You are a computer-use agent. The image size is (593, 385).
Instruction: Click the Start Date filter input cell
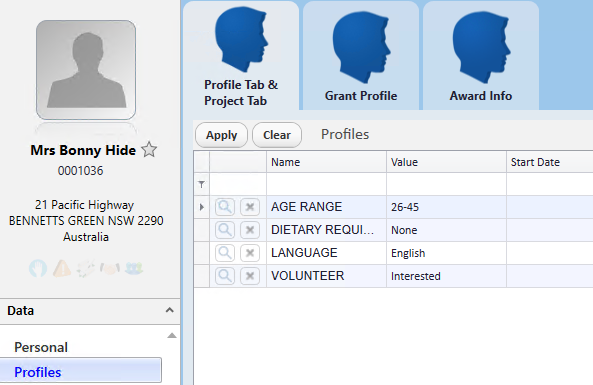[x=550, y=184]
